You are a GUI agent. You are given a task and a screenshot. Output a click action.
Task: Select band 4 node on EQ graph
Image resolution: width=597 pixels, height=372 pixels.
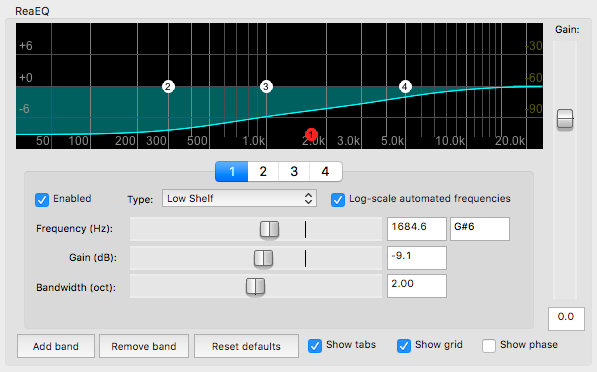pyautogui.click(x=405, y=87)
